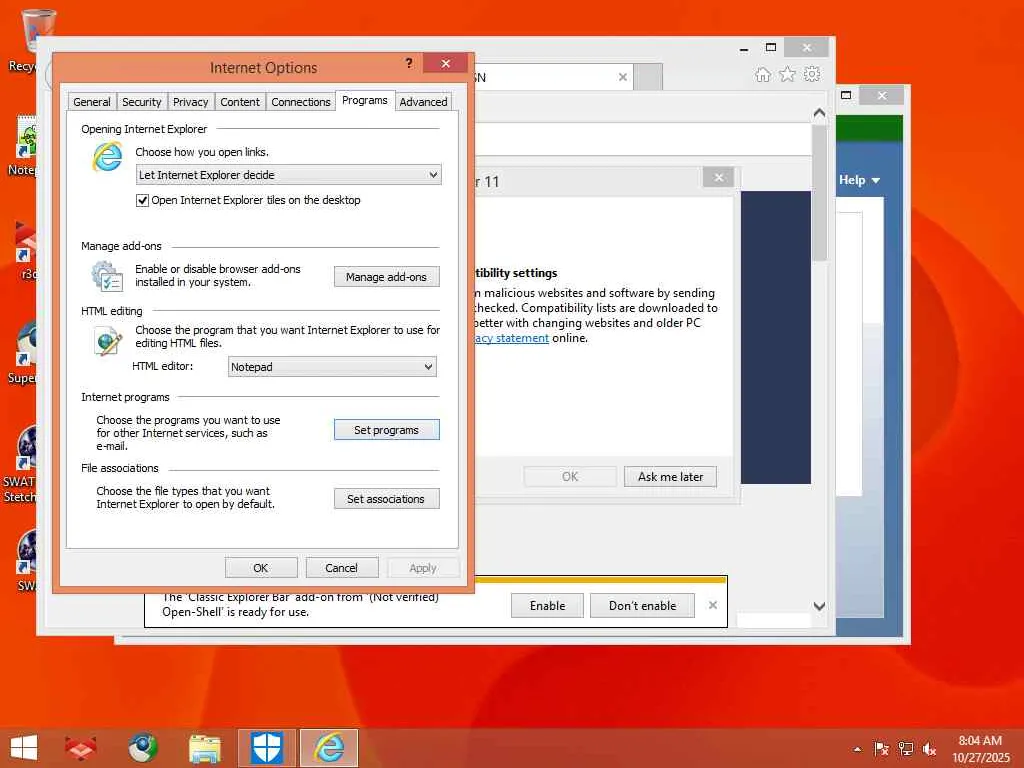Image resolution: width=1024 pixels, height=768 pixels.
Task: Open the Privacy tab
Action: [190, 102]
